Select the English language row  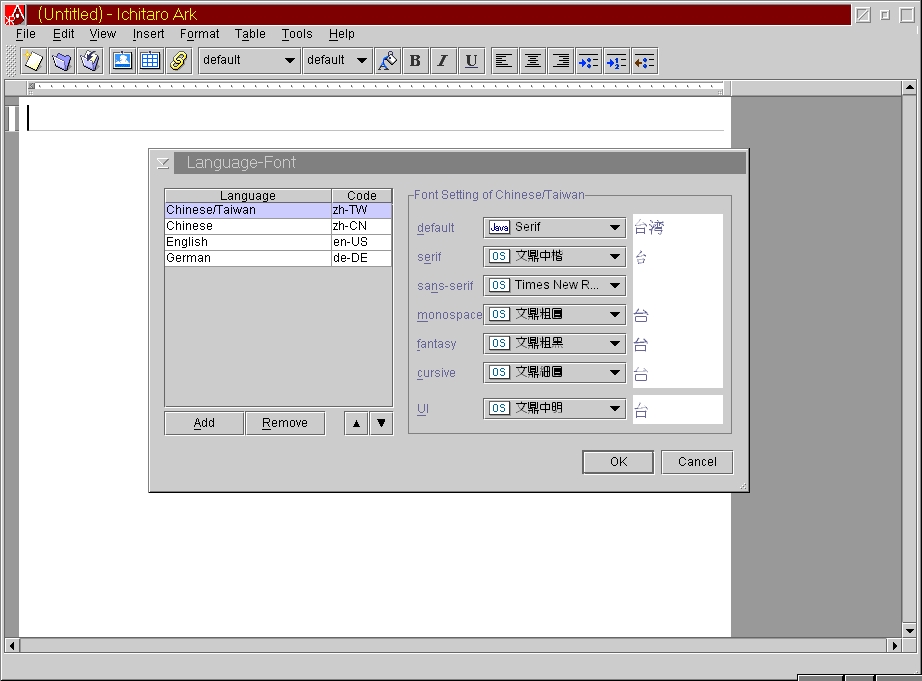[x=278, y=242]
